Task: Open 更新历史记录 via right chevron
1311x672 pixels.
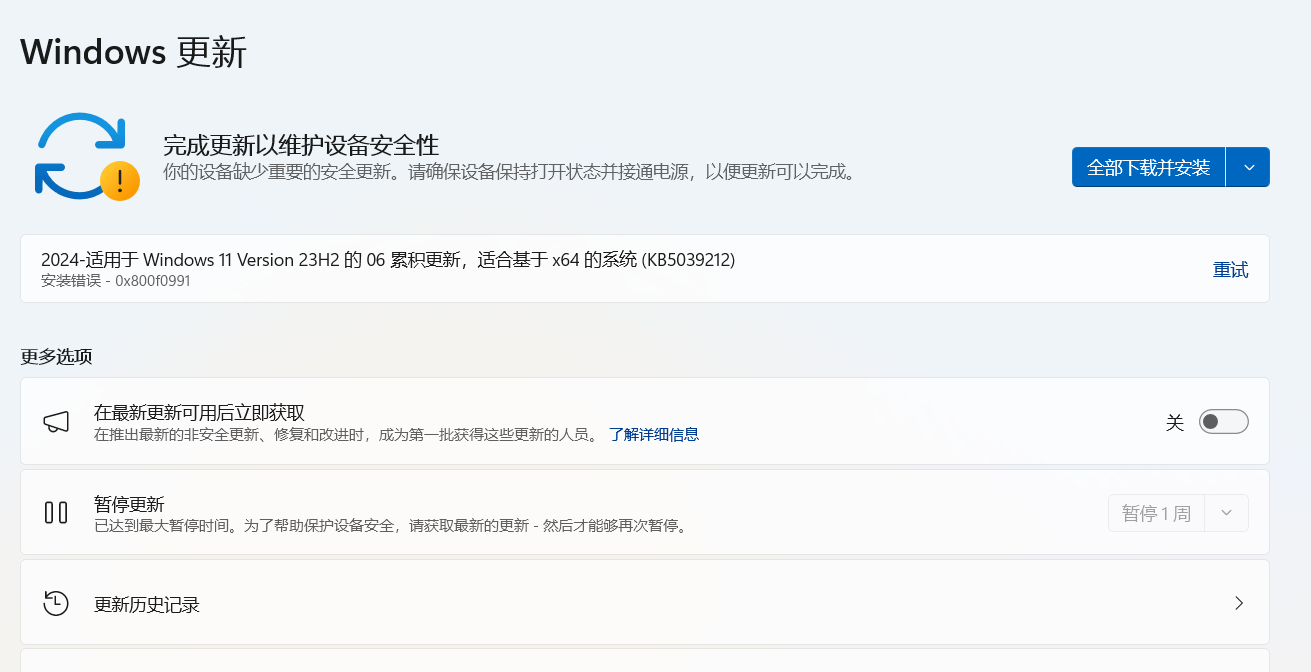Action: (1239, 603)
